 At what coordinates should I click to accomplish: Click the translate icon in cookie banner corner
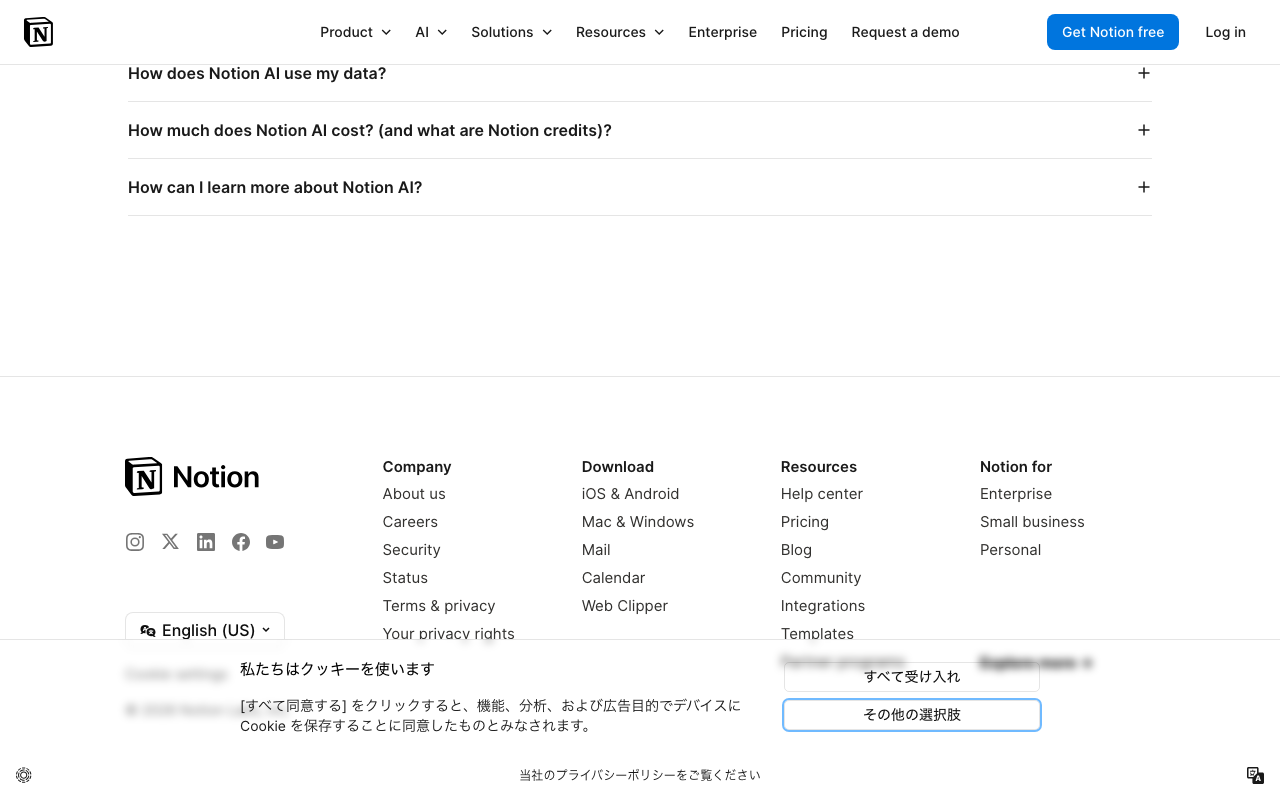[x=1256, y=775]
